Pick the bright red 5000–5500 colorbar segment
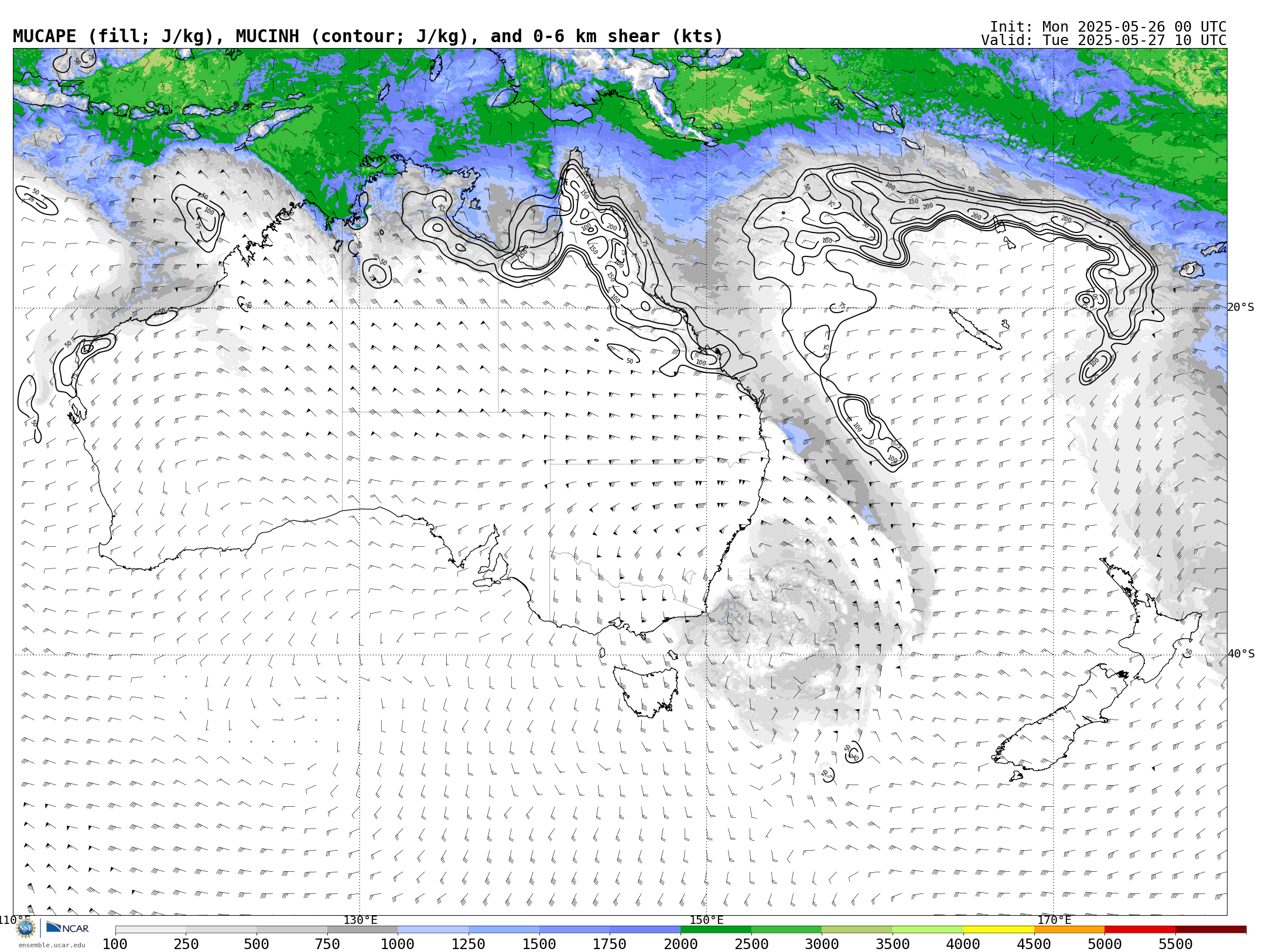 [x=1140, y=930]
